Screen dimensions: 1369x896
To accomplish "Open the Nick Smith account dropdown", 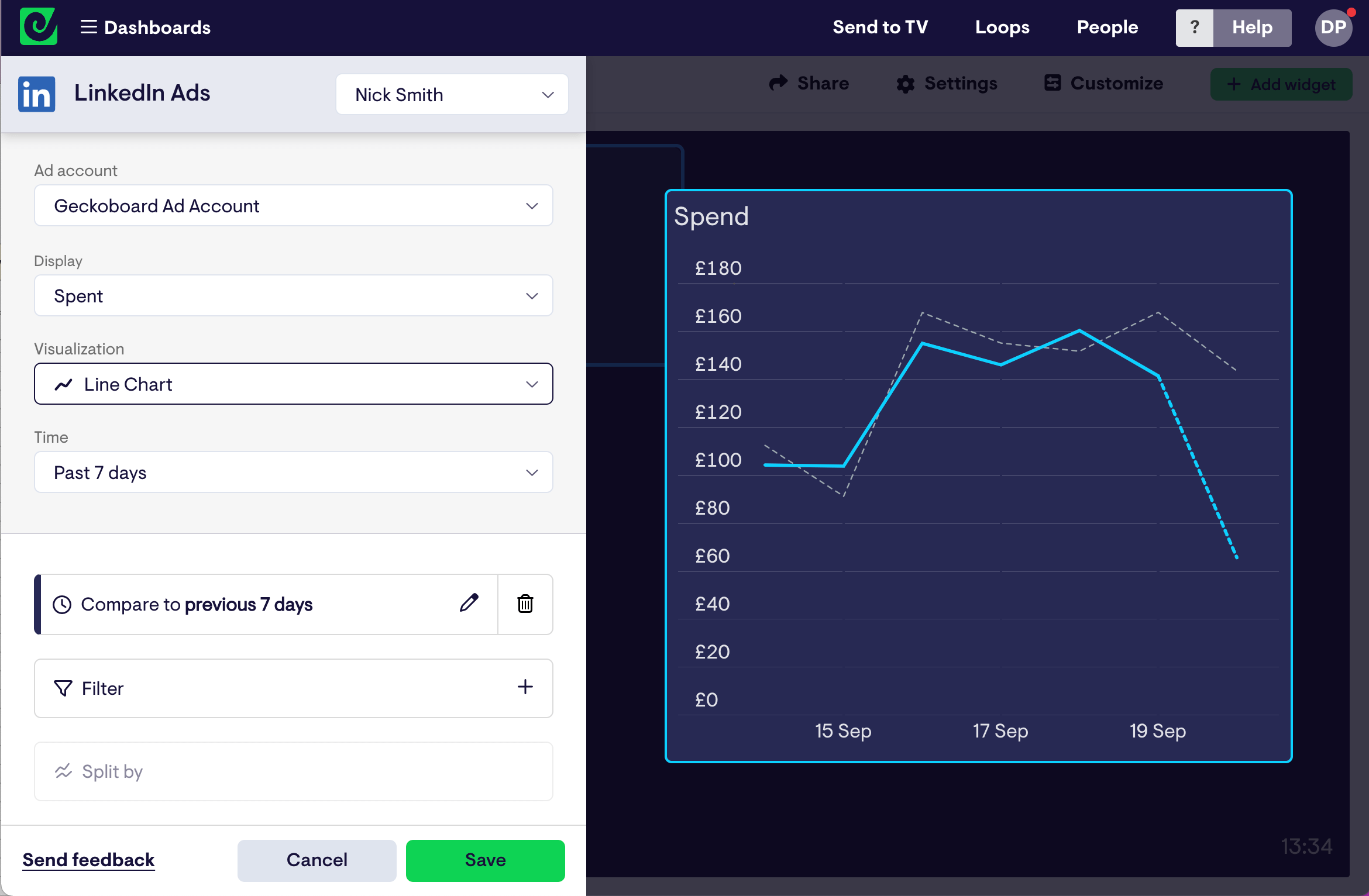I will tap(452, 95).
